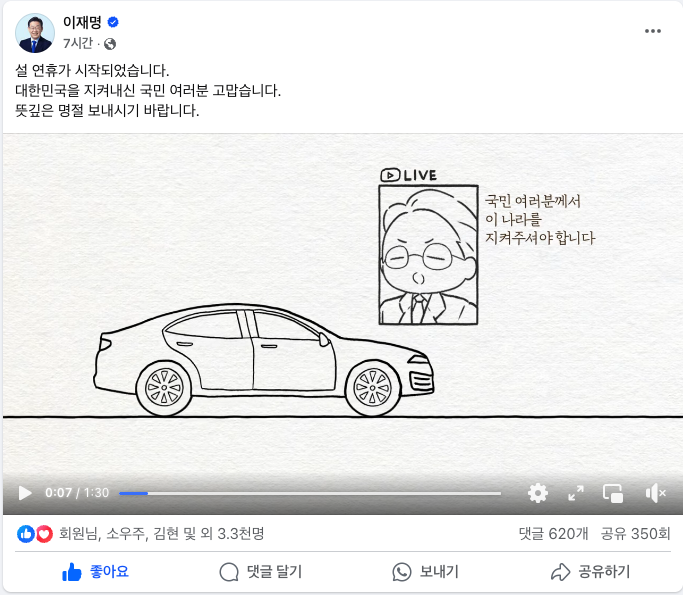Open video settings gear
683x595 pixels.
[538, 493]
